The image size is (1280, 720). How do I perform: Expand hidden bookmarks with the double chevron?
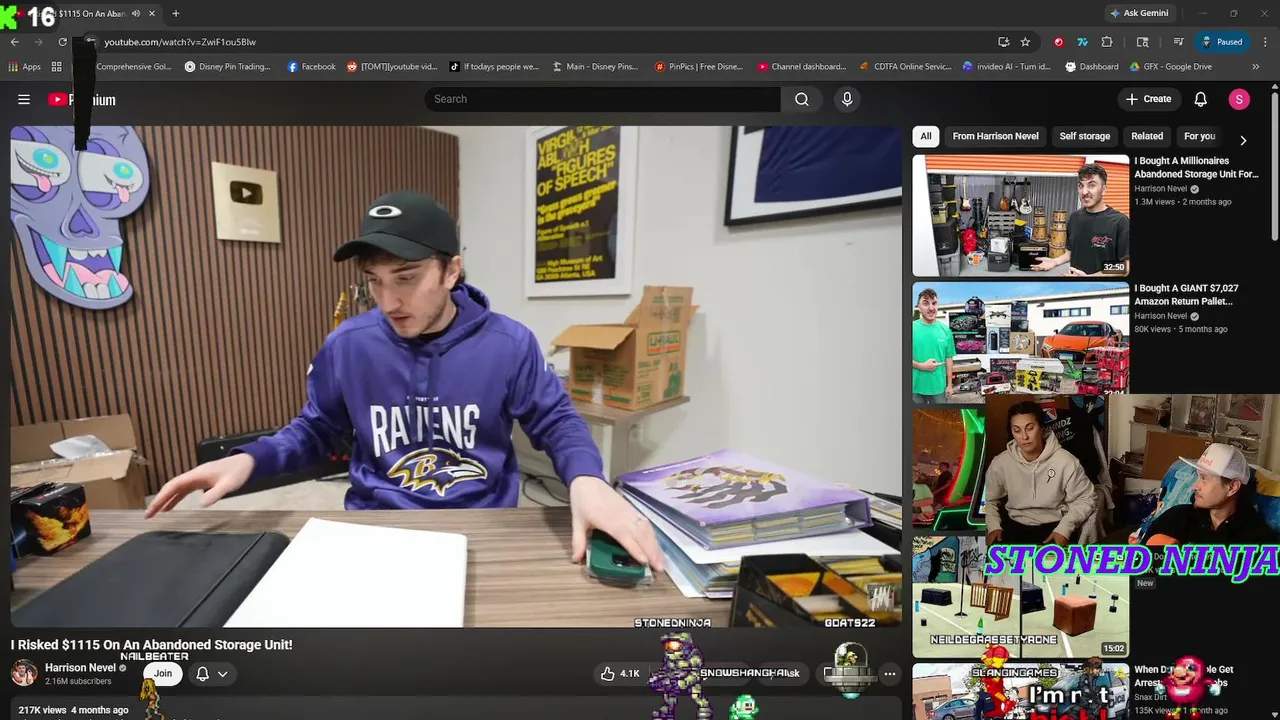coord(1256,67)
